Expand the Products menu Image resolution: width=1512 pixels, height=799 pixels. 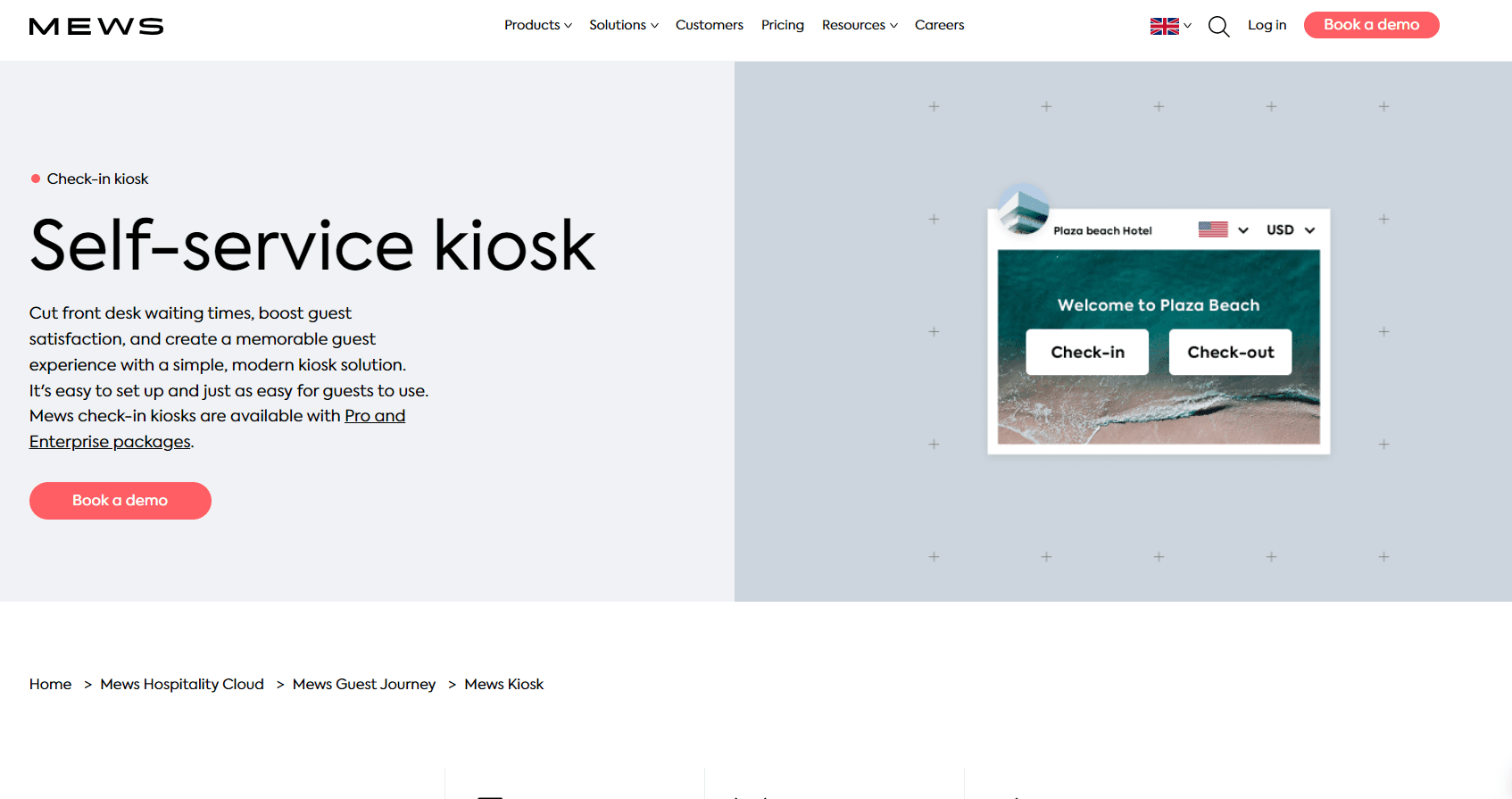point(537,25)
